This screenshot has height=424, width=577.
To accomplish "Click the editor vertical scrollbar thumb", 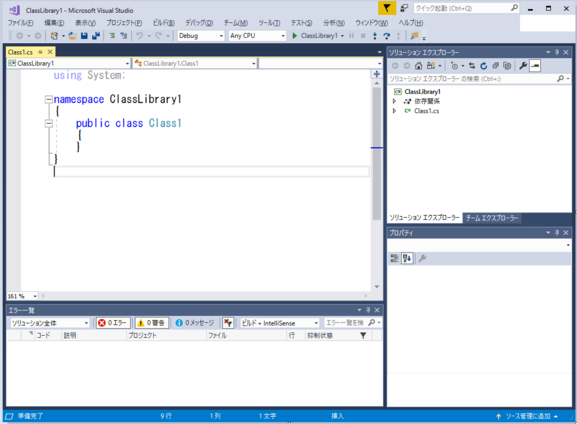I will tap(376, 153).
